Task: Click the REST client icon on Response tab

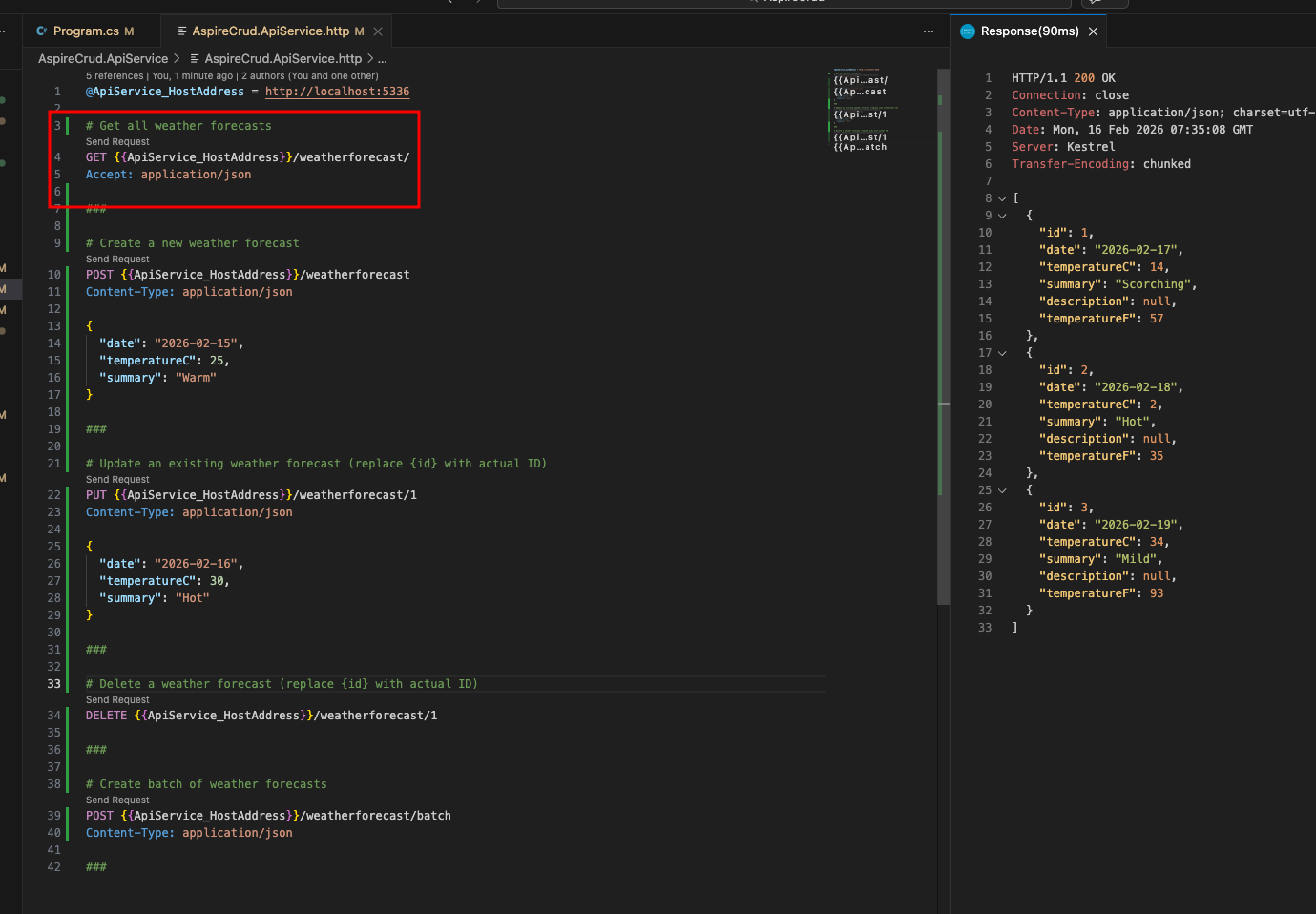Action: click(968, 31)
